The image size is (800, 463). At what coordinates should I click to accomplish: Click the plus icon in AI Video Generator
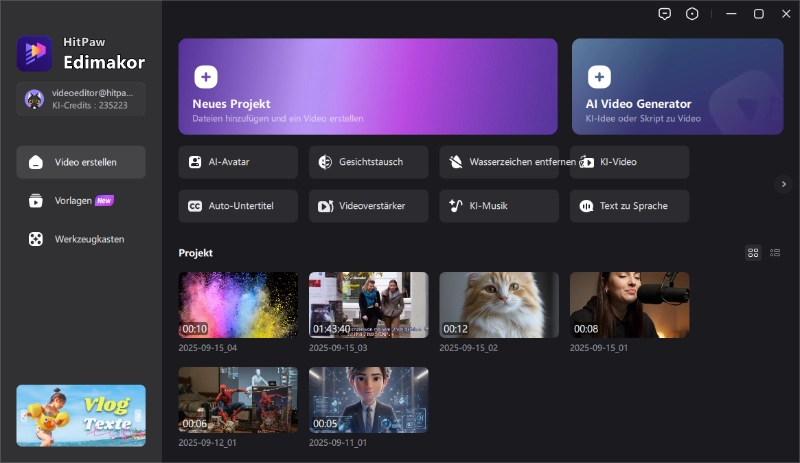599,77
